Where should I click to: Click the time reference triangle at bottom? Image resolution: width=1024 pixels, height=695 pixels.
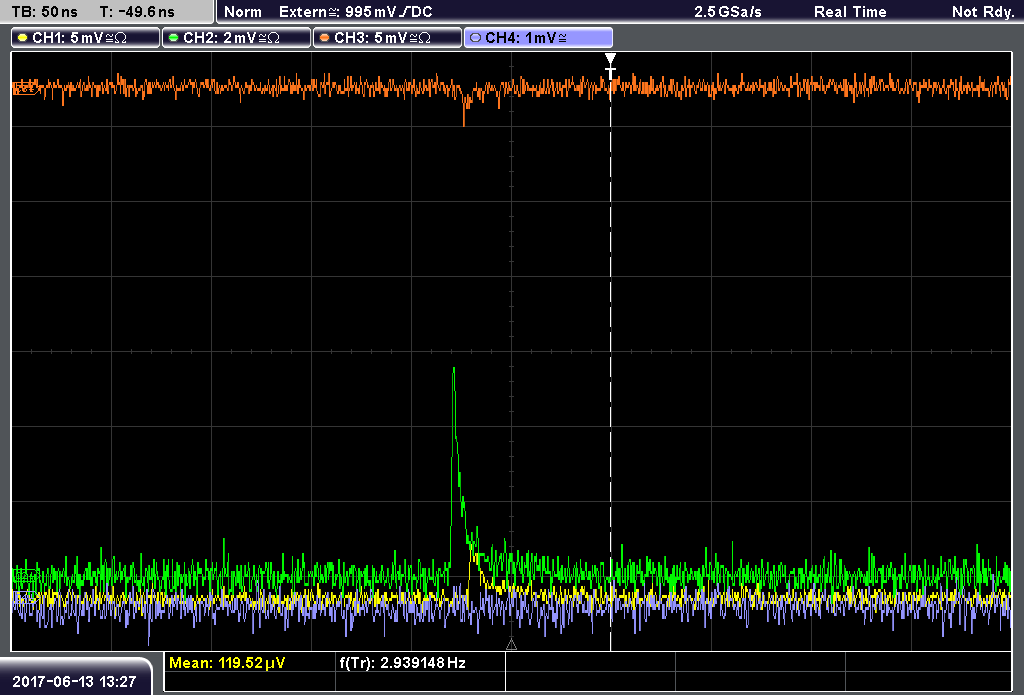click(x=511, y=645)
